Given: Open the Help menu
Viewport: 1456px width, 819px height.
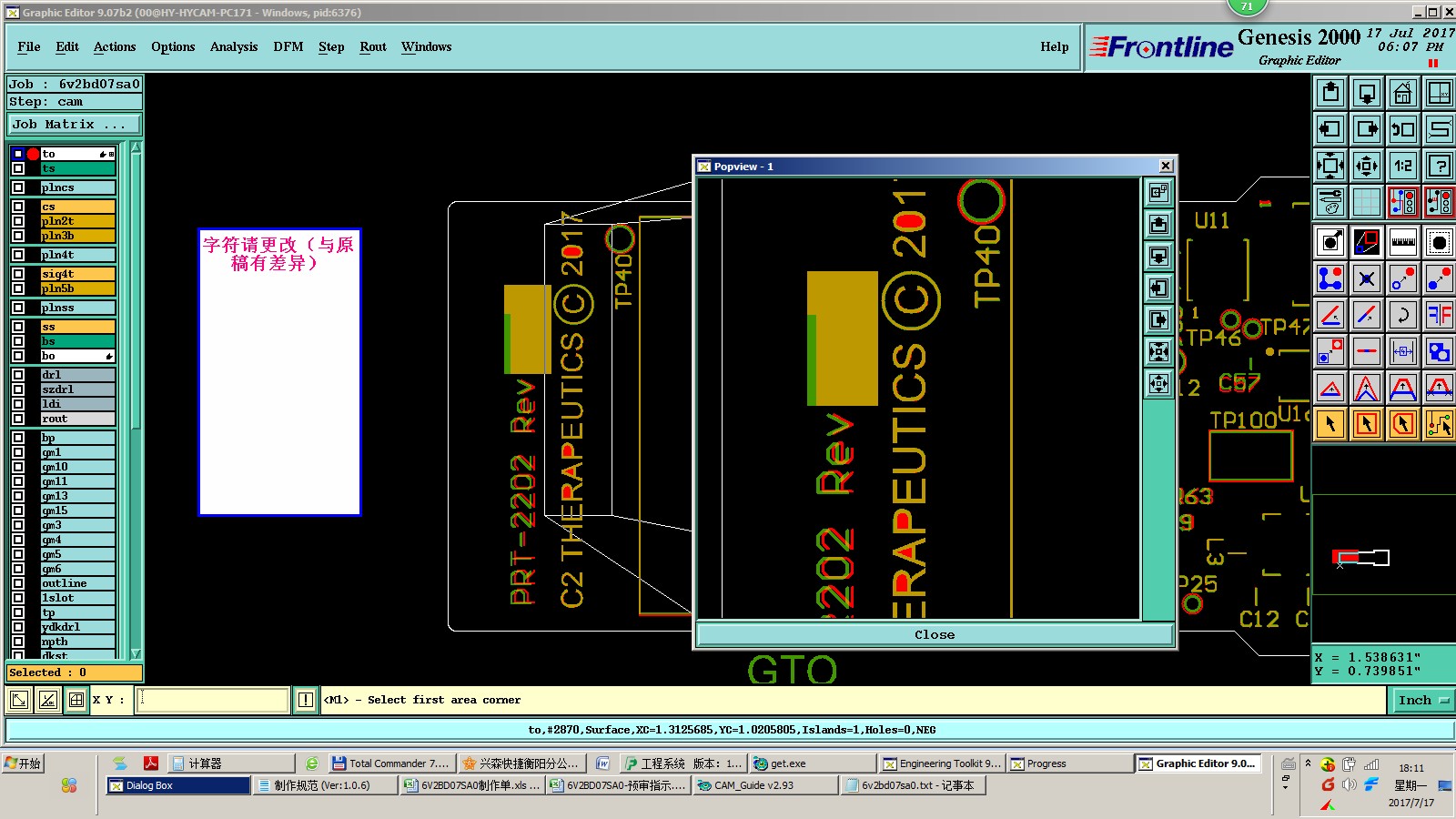Looking at the screenshot, I should pyautogui.click(x=1055, y=46).
